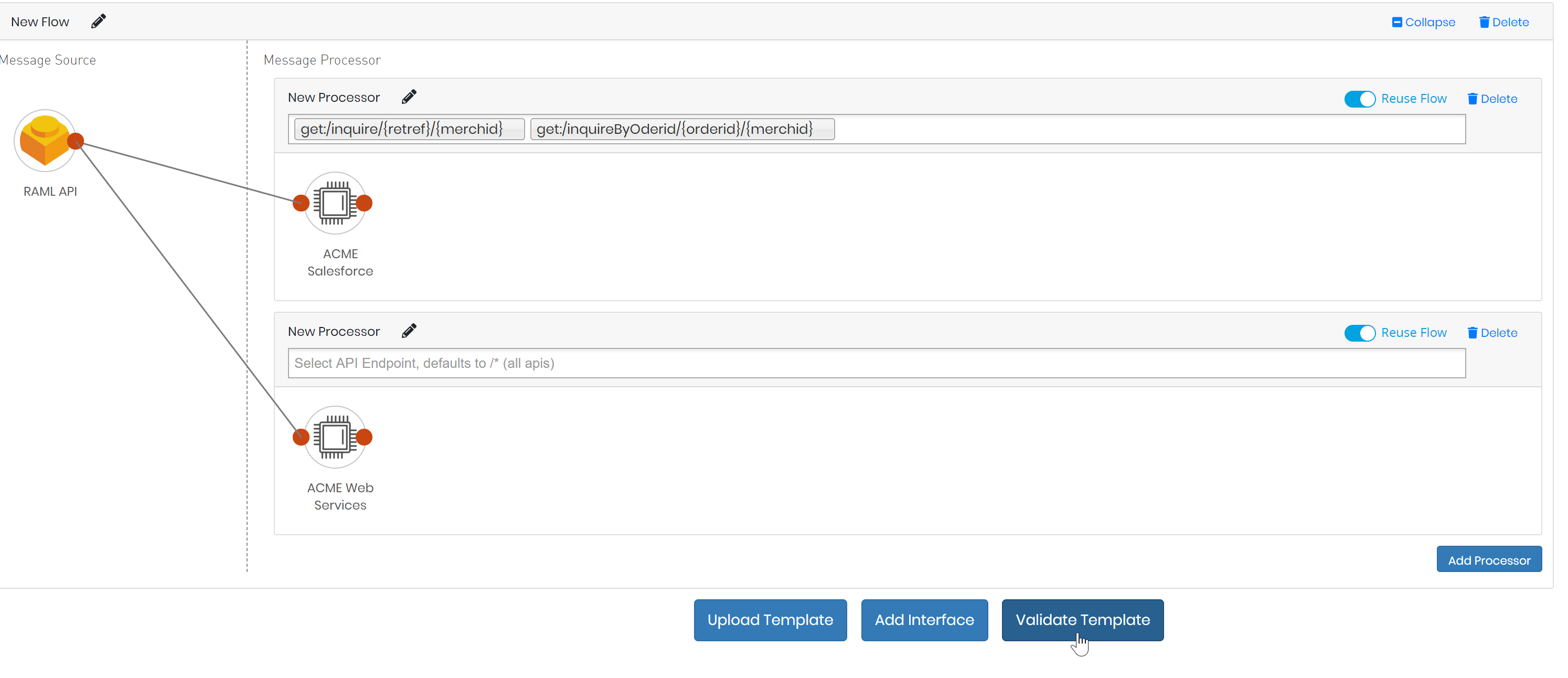Click the first New Processor title text
The height and width of the screenshot is (678, 1568).
click(334, 98)
